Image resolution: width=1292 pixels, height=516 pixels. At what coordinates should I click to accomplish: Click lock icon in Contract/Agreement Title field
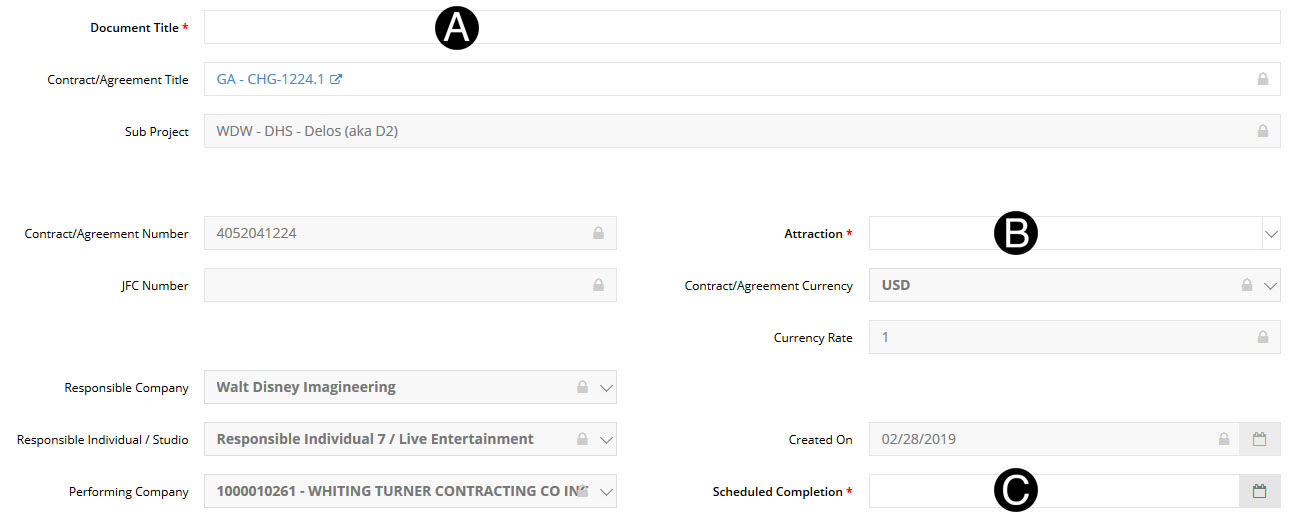pyautogui.click(x=1262, y=79)
